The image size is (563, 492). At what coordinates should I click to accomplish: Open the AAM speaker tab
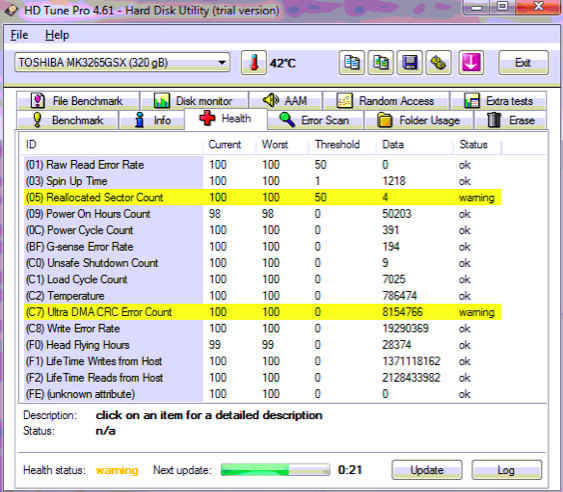tap(285, 101)
